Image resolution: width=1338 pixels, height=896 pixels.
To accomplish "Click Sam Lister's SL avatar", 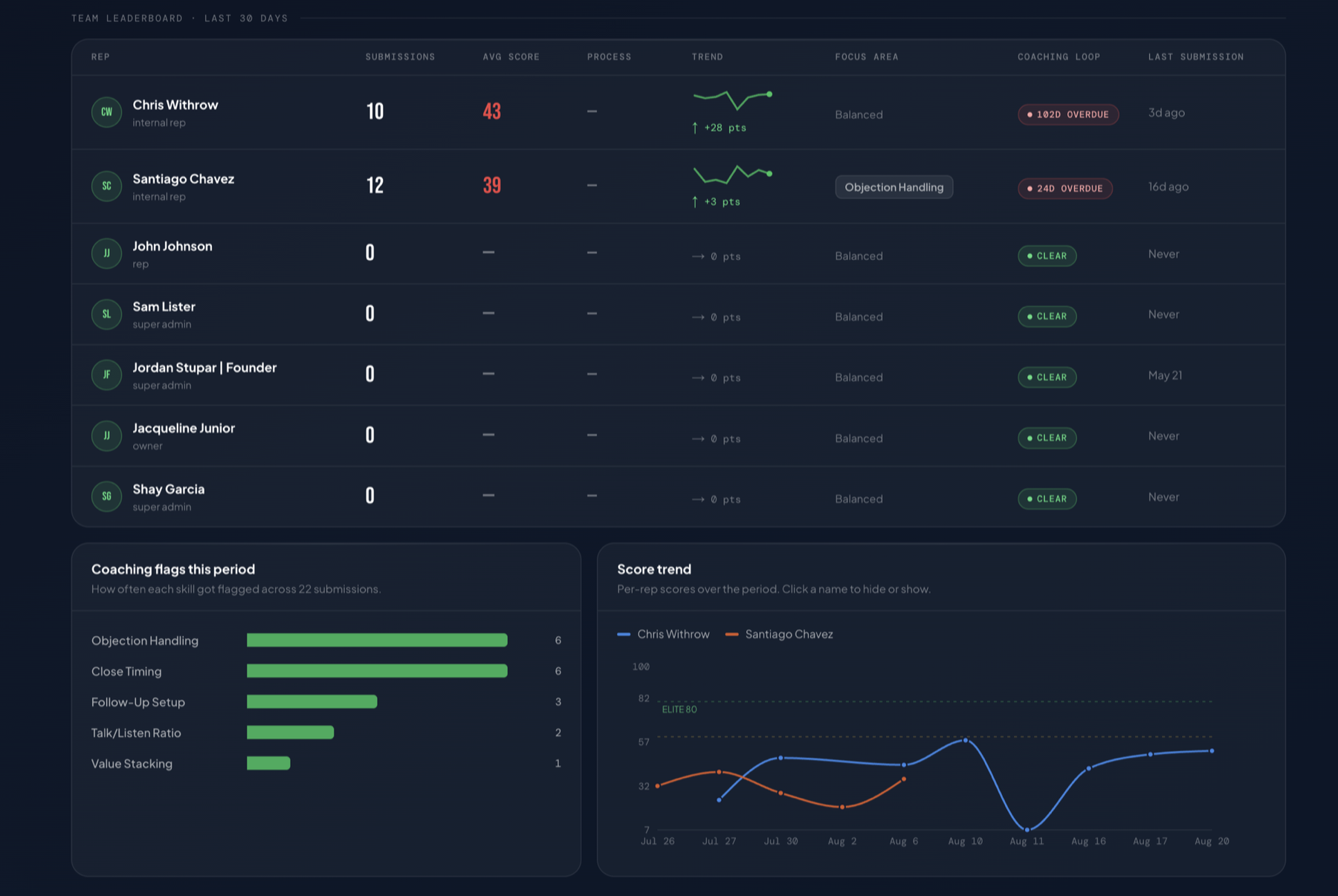I will click(106, 314).
